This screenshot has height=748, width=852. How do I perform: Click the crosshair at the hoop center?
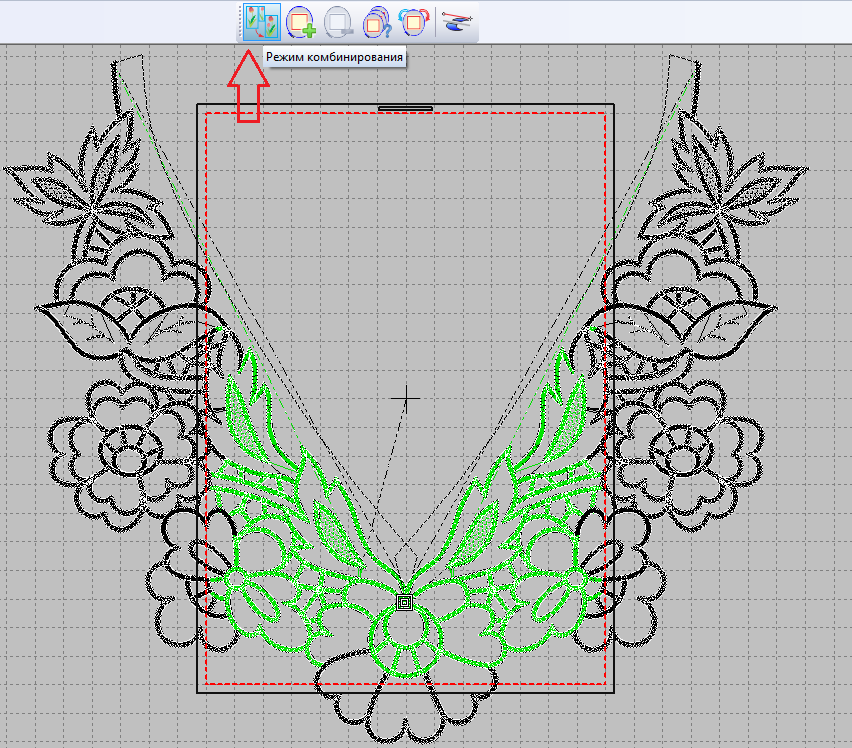[406, 398]
